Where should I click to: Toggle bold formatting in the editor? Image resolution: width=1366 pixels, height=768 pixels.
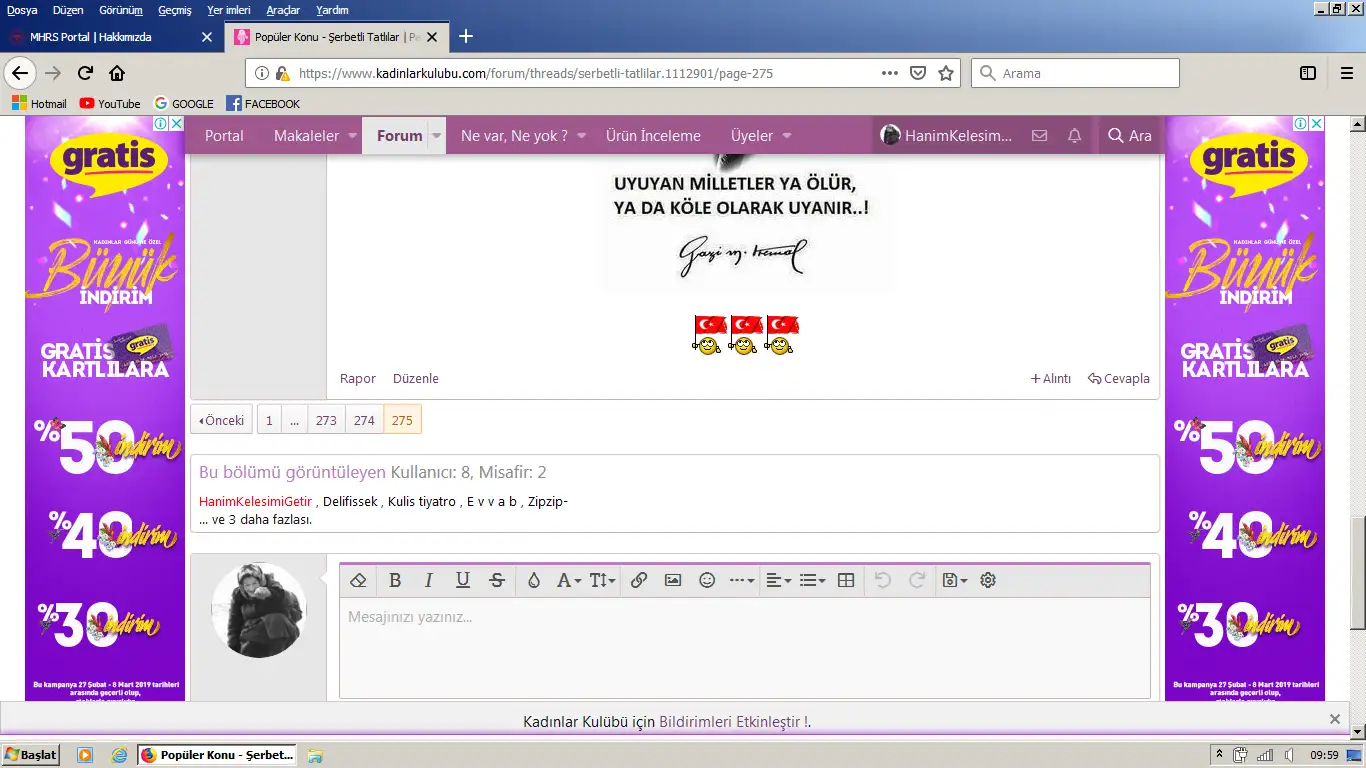(395, 580)
